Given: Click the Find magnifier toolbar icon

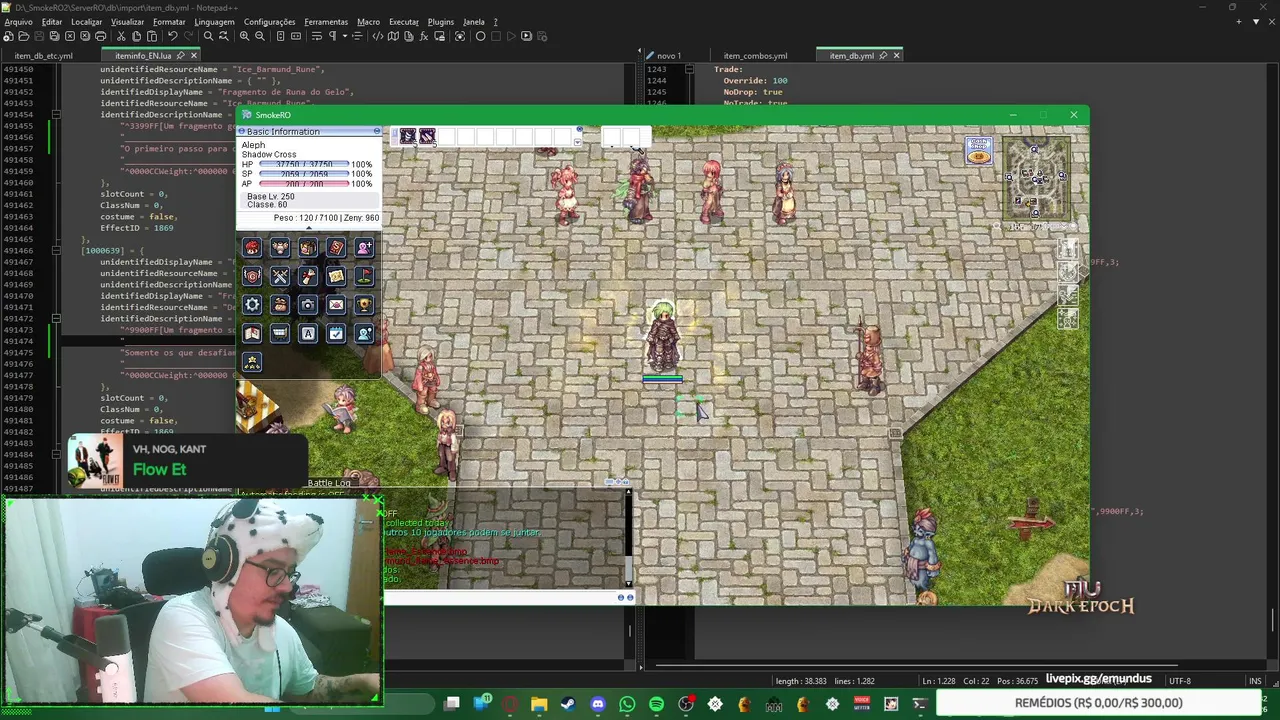Looking at the screenshot, I should [208, 36].
